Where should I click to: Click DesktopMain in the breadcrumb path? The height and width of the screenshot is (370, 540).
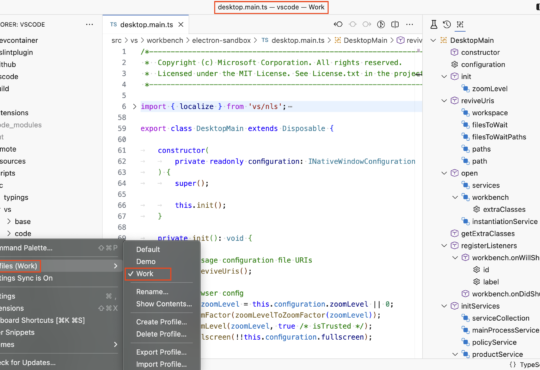(x=365, y=40)
